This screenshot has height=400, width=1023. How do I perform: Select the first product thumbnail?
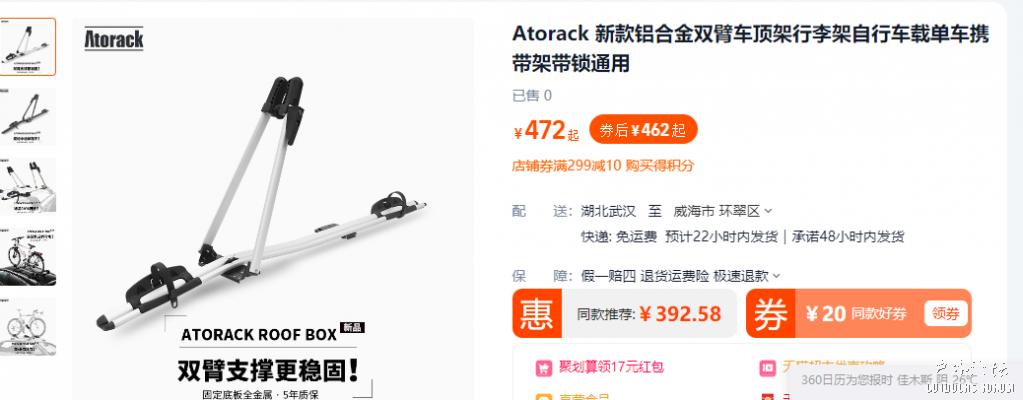27,46
